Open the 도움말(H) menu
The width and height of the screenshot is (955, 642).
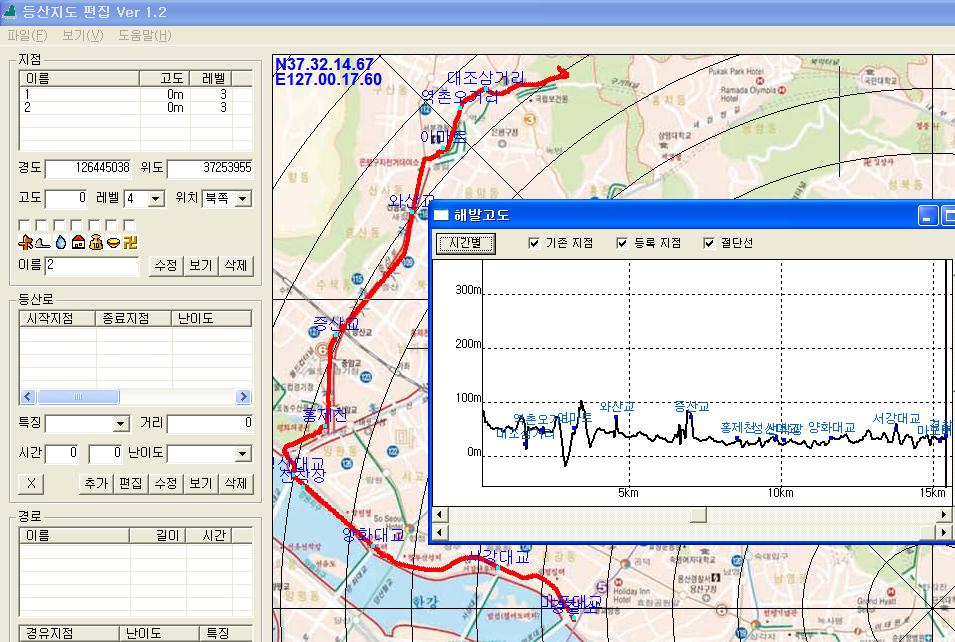145,35
